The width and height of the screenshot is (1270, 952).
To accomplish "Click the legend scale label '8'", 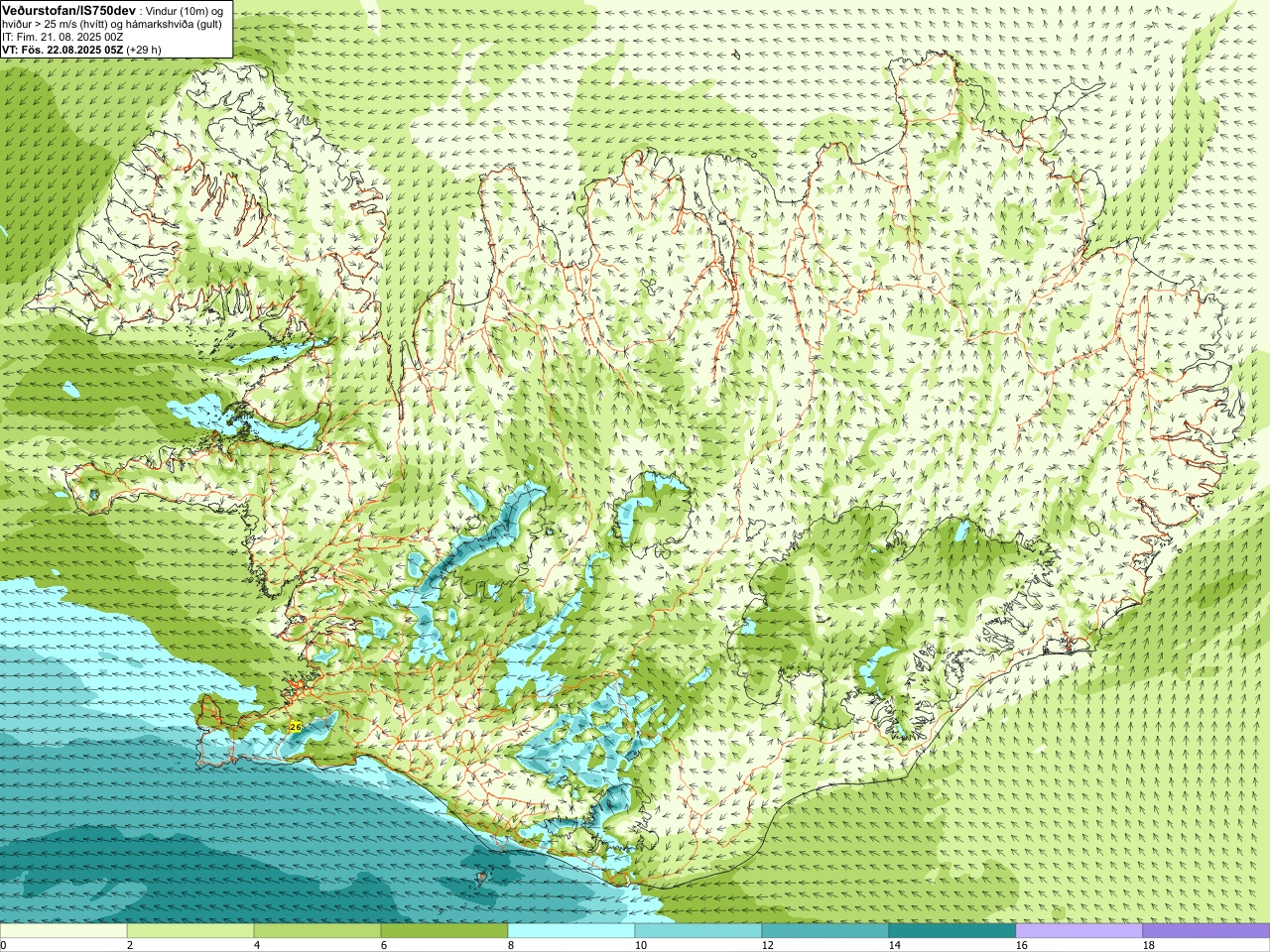I will [x=511, y=945].
